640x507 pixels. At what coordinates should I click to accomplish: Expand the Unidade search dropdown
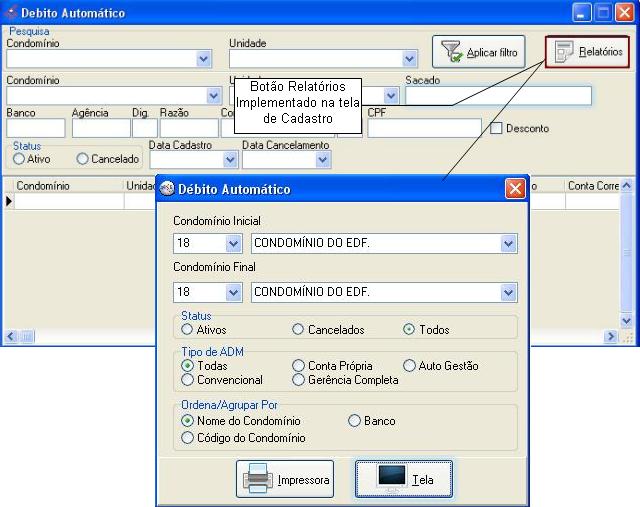point(408,59)
